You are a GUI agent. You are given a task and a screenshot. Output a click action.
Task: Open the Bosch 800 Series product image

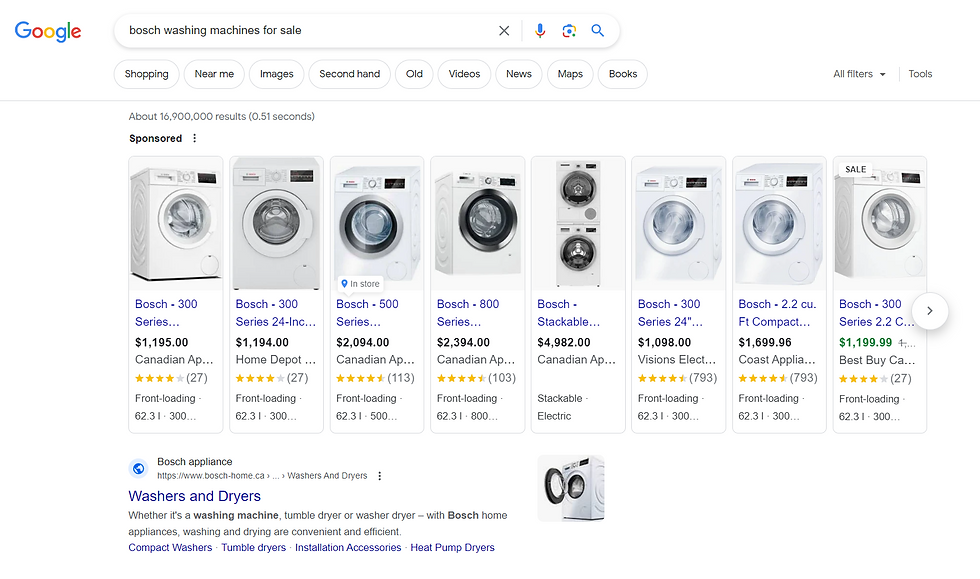478,223
